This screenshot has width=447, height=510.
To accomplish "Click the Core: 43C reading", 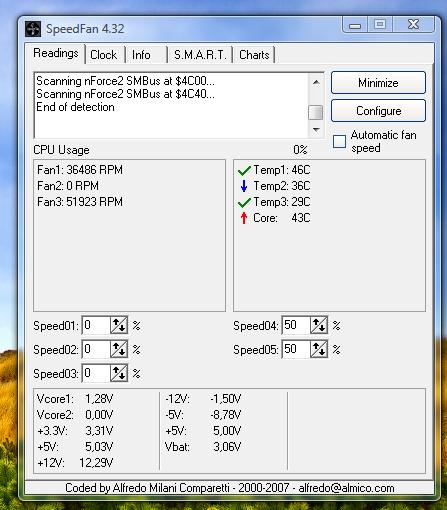I will pos(282,218).
